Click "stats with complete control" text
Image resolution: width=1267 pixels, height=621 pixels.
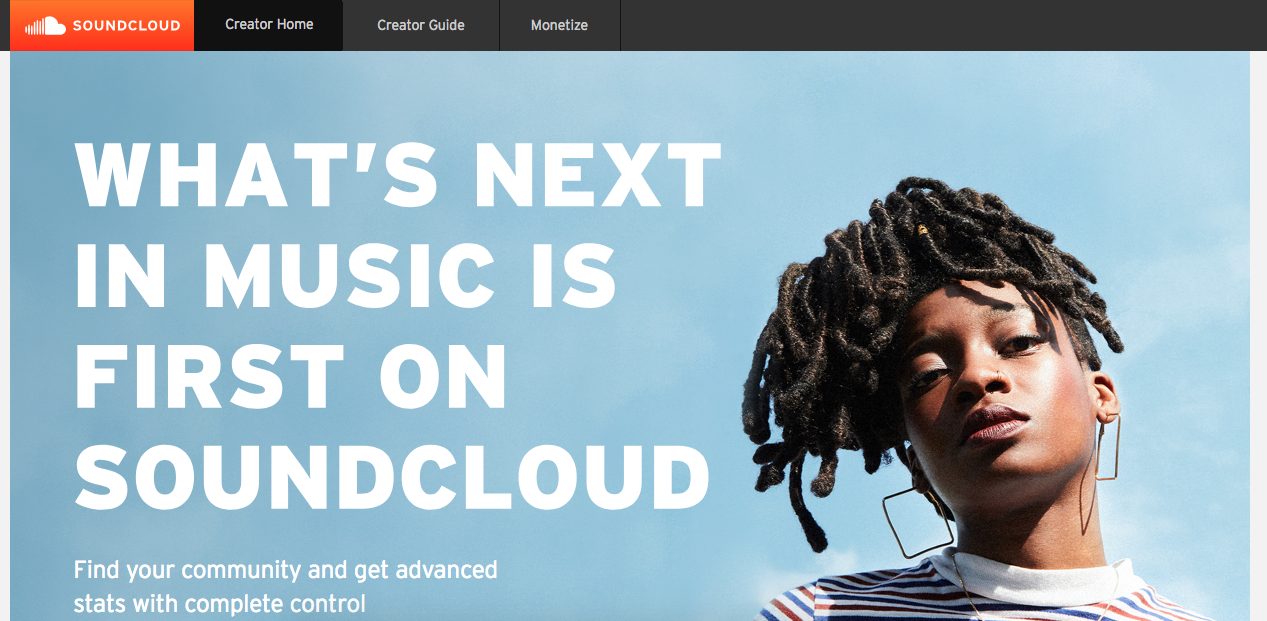coord(219,603)
